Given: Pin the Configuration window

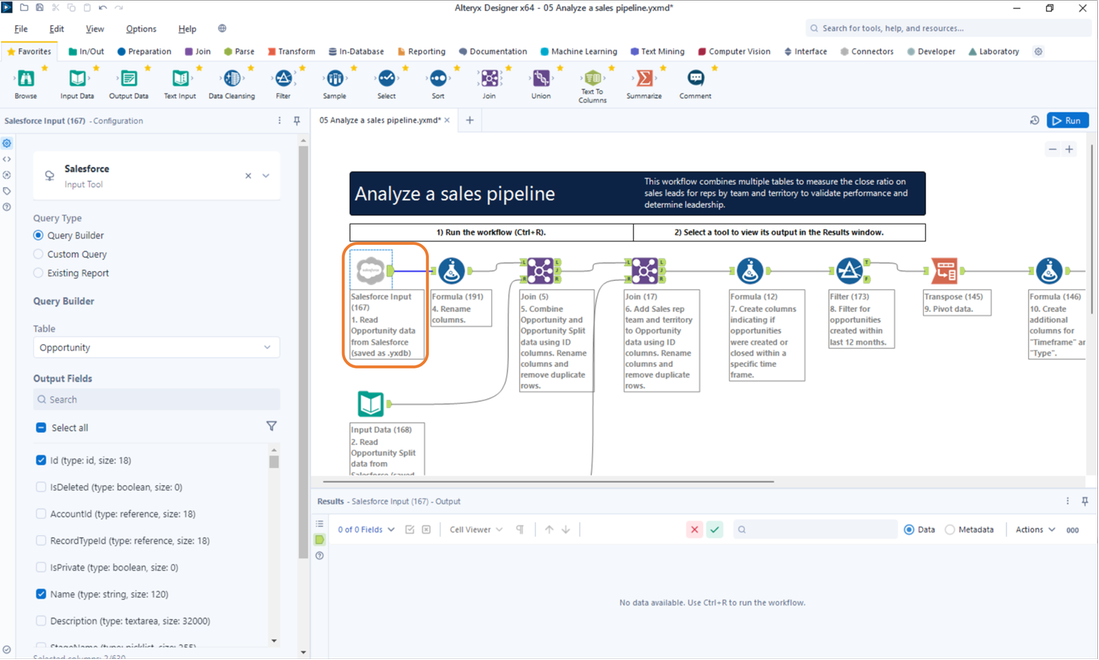Looking at the screenshot, I should (x=296, y=121).
